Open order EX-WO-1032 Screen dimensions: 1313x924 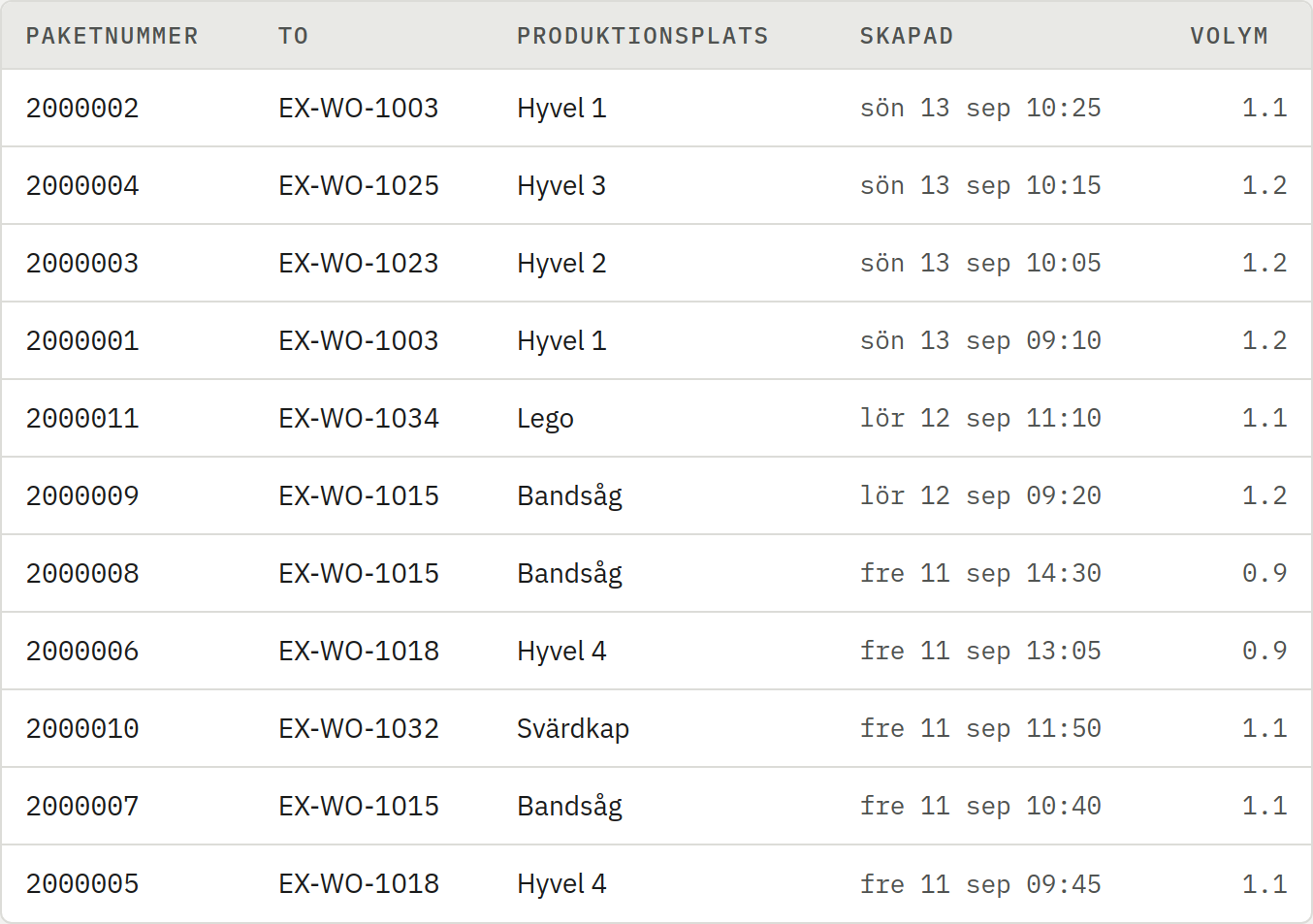[359, 728]
